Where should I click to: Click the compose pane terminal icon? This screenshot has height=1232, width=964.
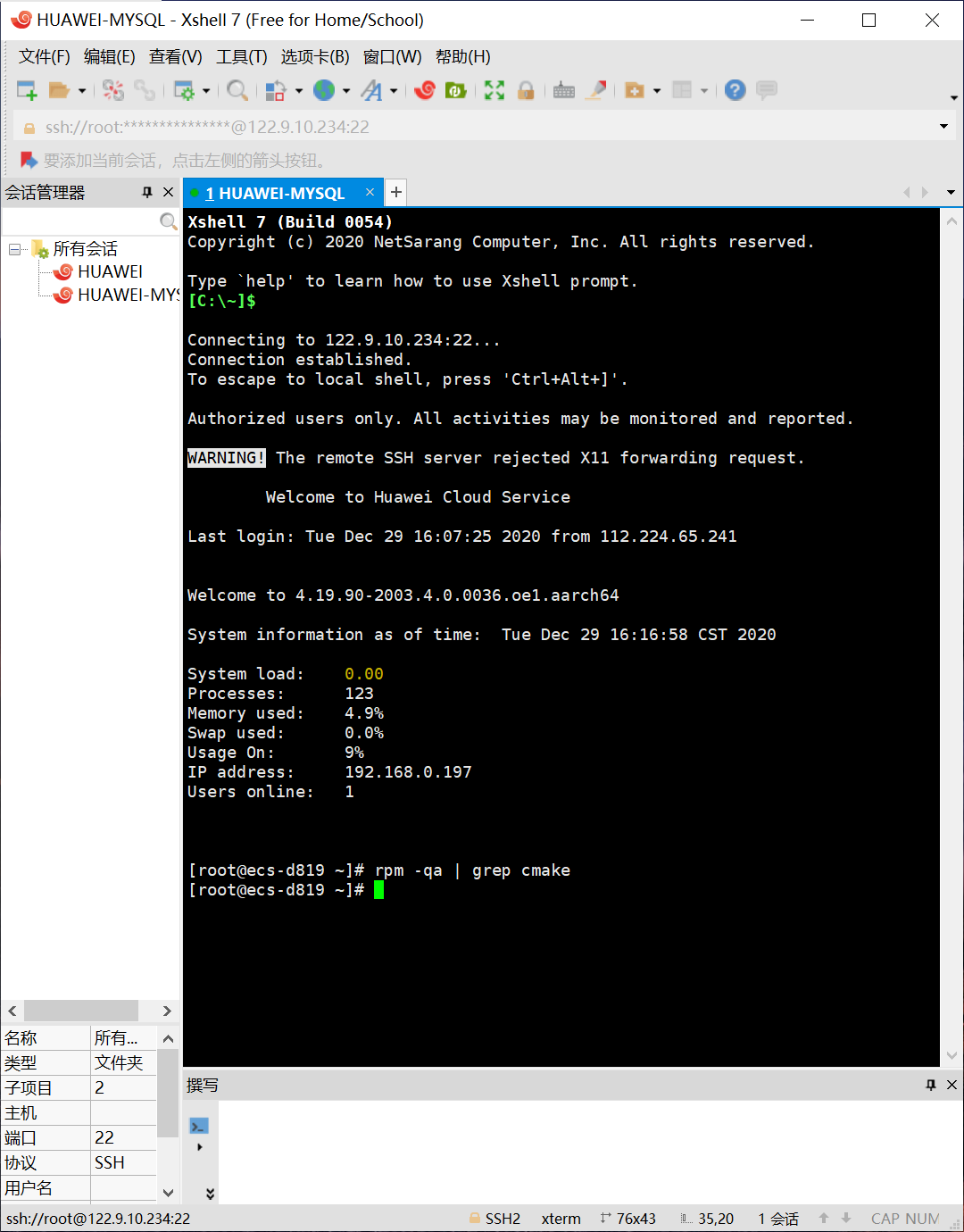click(x=199, y=1127)
